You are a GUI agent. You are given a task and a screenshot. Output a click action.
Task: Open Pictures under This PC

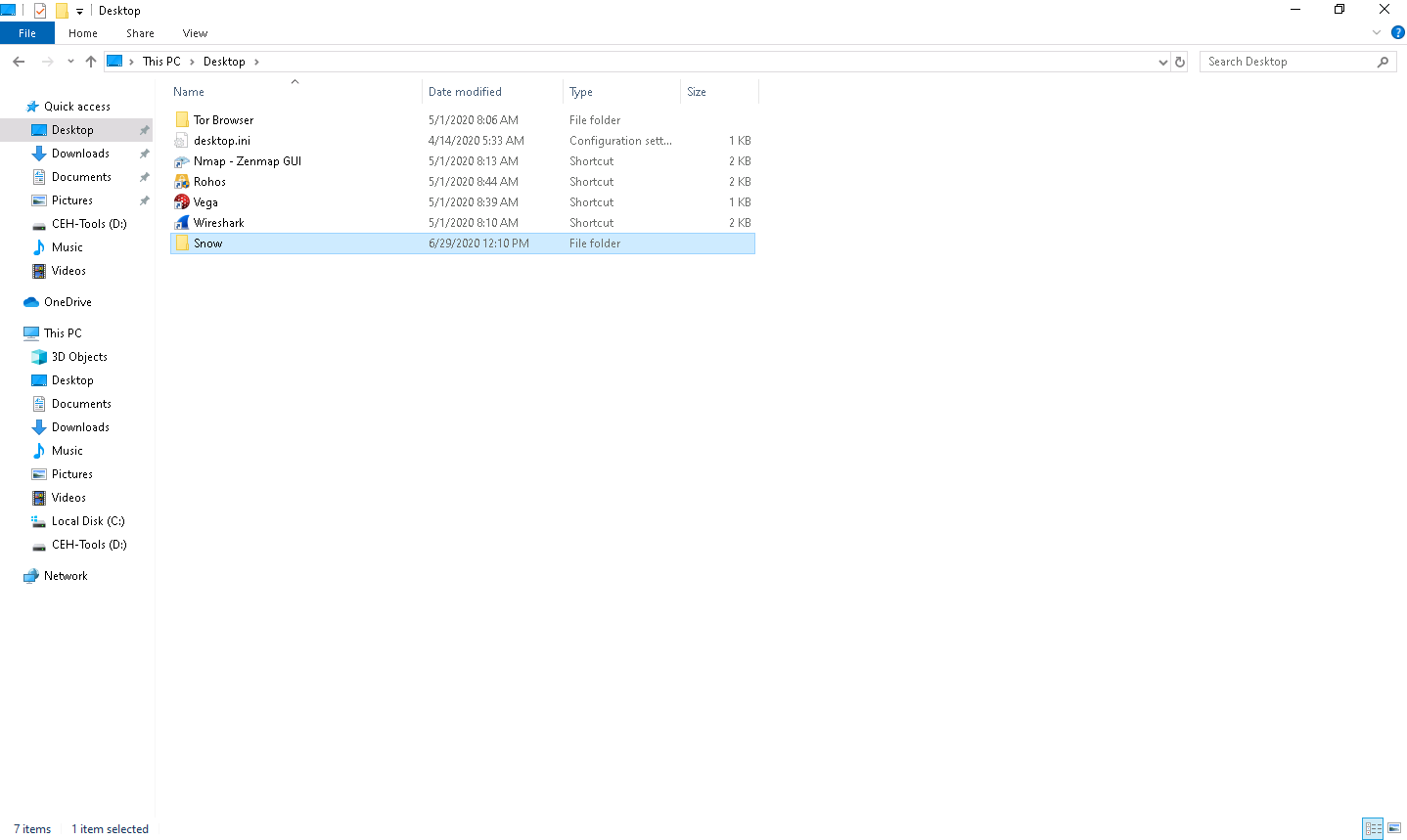(72, 474)
